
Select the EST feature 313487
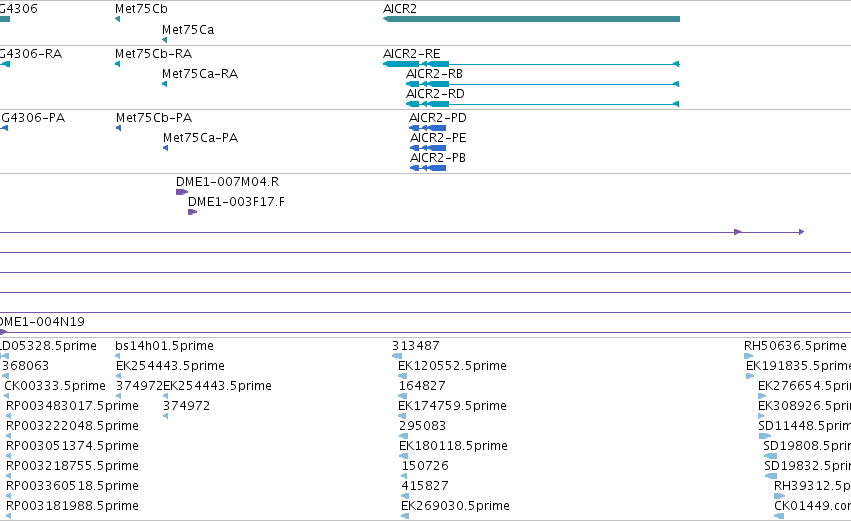397,356
